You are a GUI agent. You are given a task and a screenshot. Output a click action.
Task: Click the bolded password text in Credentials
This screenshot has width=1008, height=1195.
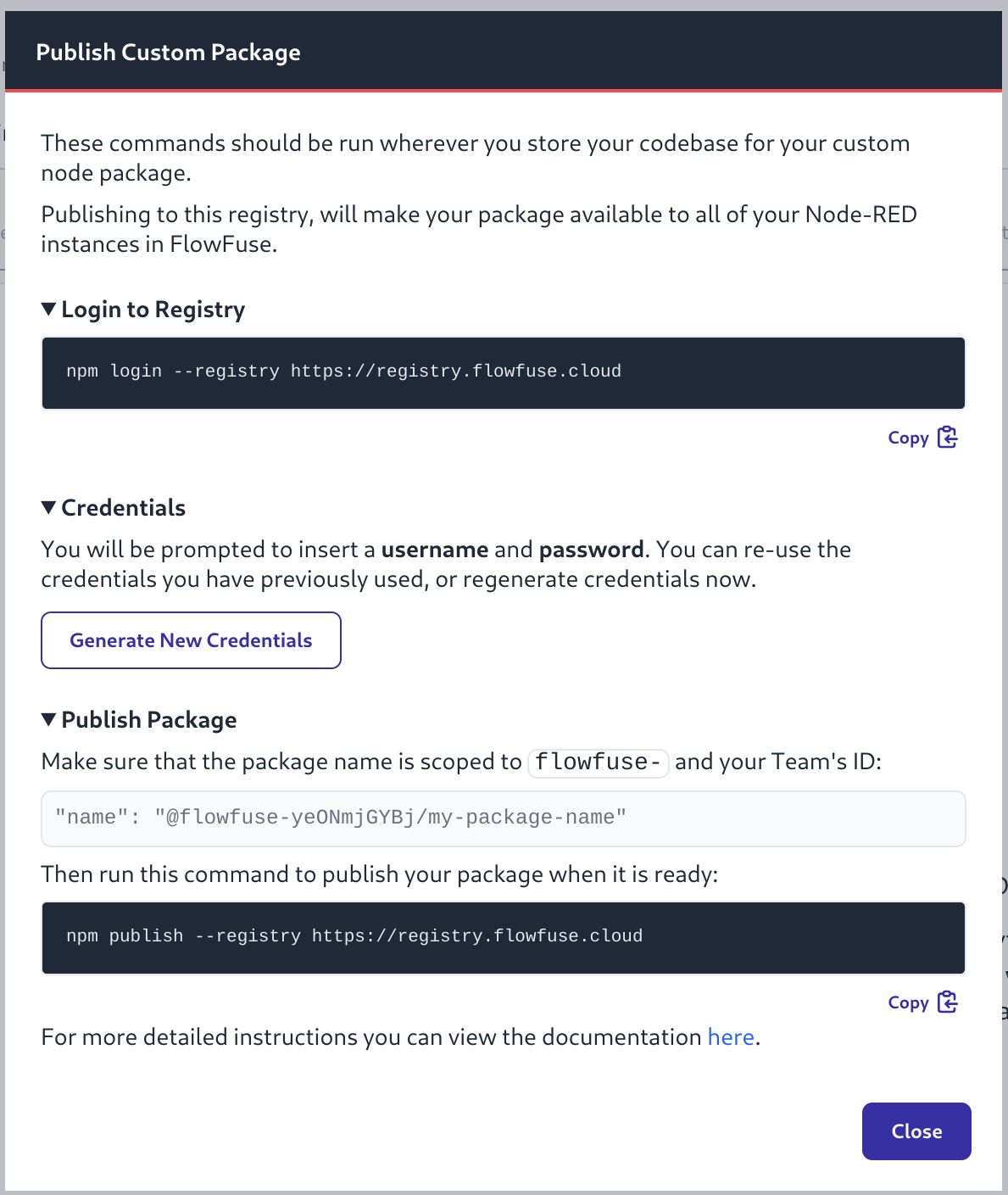click(591, 549)
